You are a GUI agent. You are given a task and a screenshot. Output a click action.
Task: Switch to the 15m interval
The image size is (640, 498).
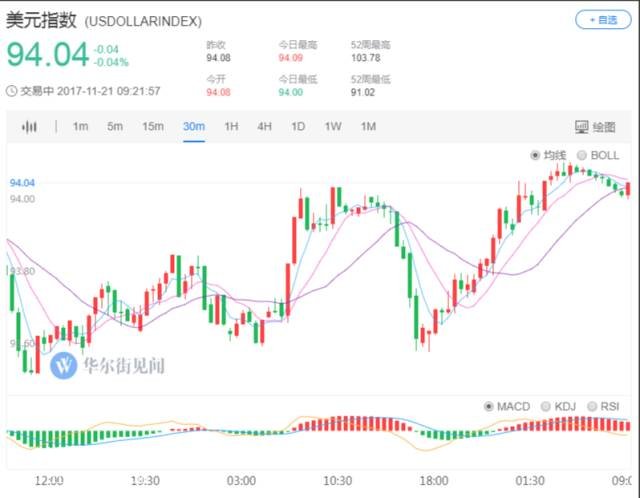click(153, 127)
